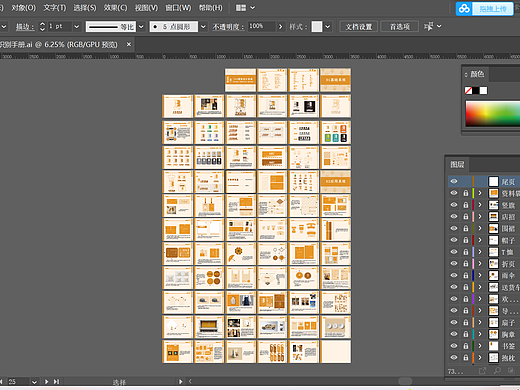Open the 视图(V) menu
This screenshot has height=390, width=520.
146,8
